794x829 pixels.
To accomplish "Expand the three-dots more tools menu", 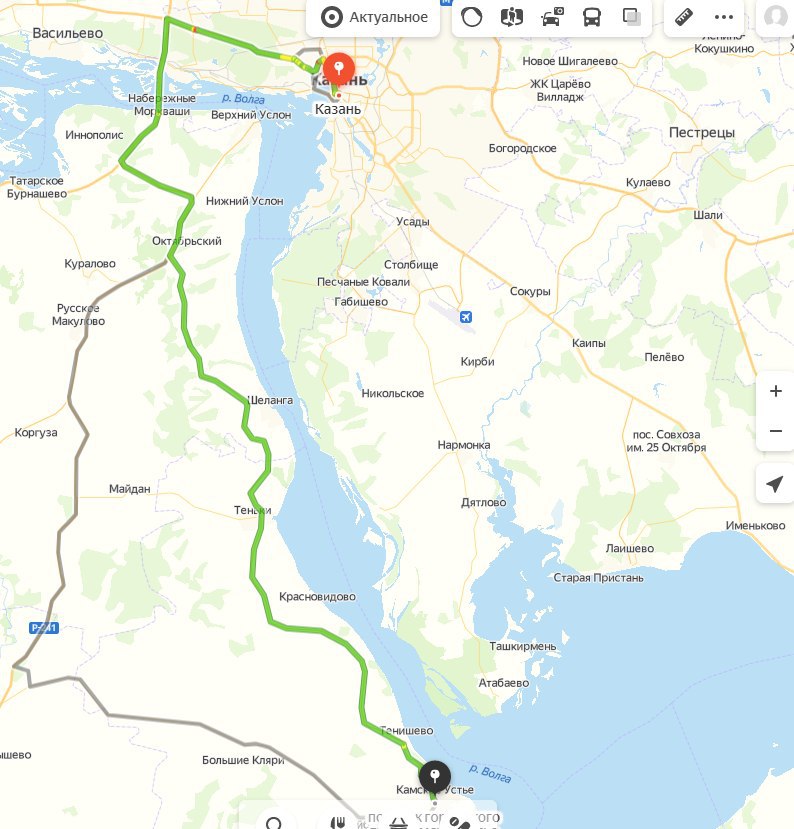I will pos(724,17).
